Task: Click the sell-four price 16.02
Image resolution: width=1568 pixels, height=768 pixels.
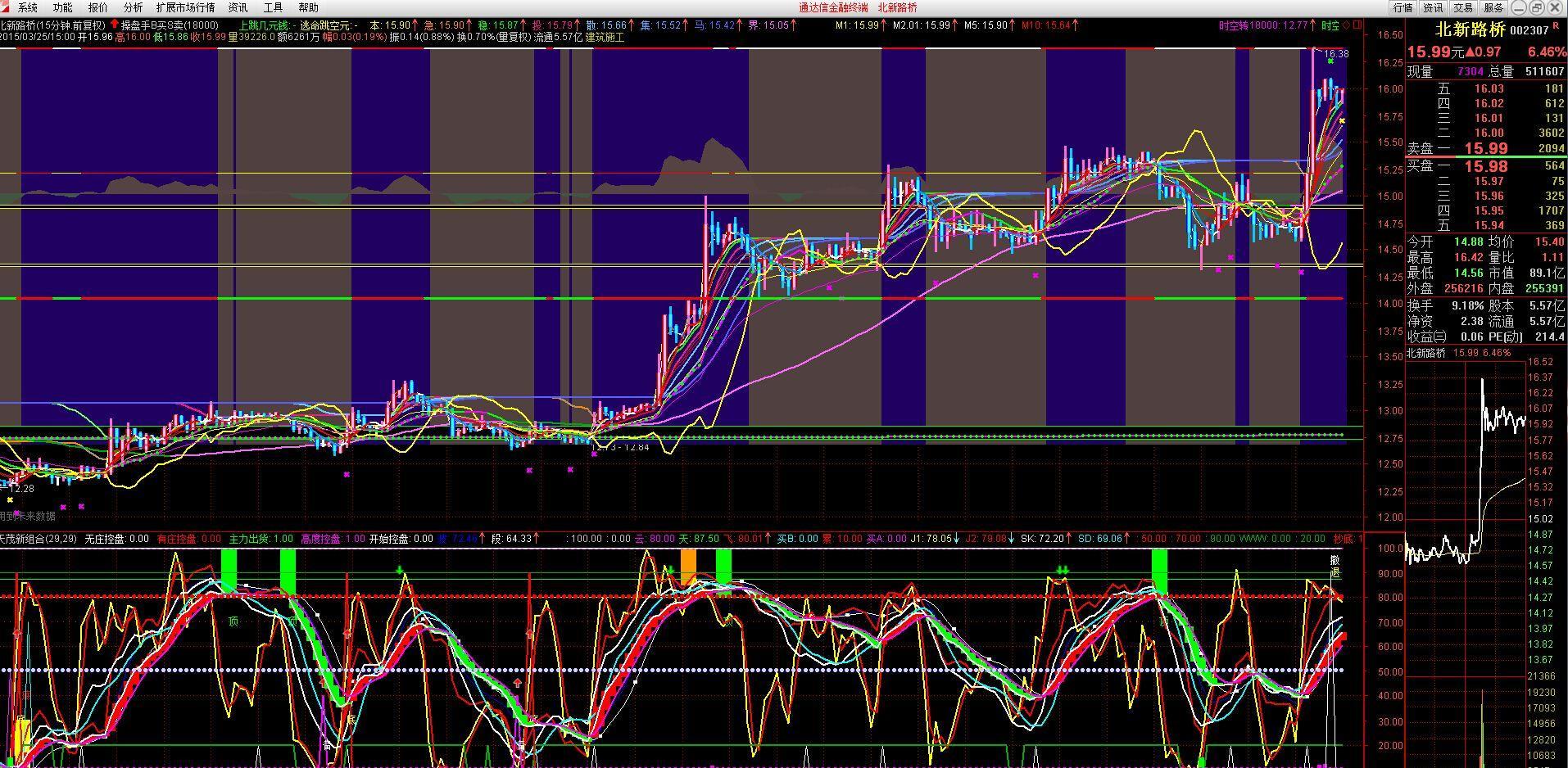Action: pos(1489,104)
